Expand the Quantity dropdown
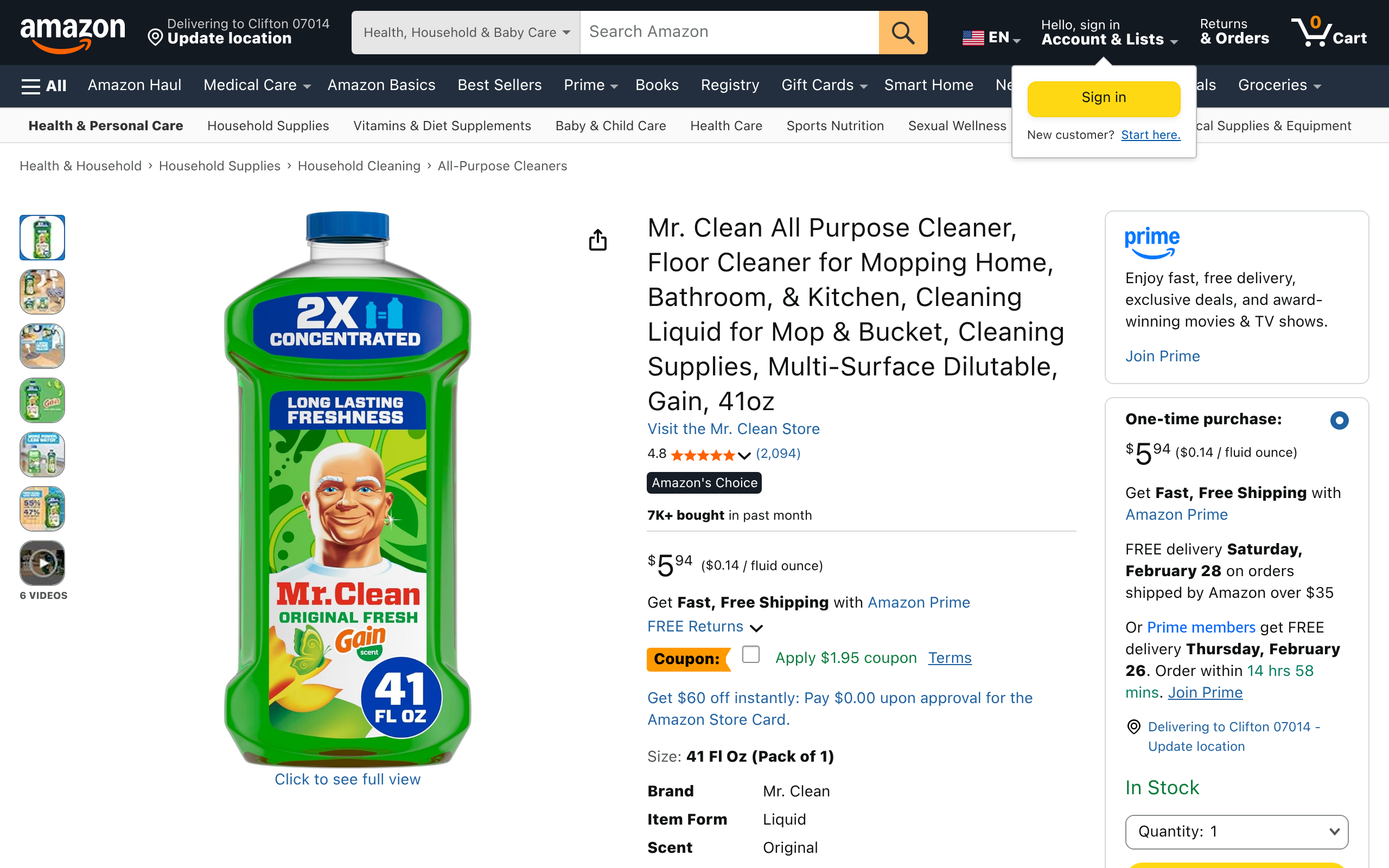The height and width of the screenshot is (868, 1389). 1237,831
